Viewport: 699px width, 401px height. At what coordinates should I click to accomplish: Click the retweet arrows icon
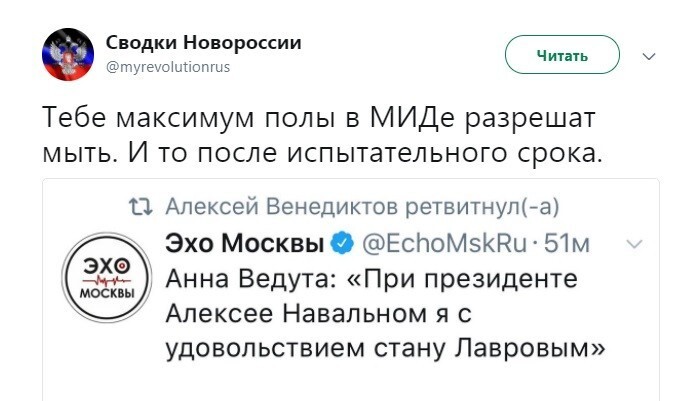click(x=140, y=207)
